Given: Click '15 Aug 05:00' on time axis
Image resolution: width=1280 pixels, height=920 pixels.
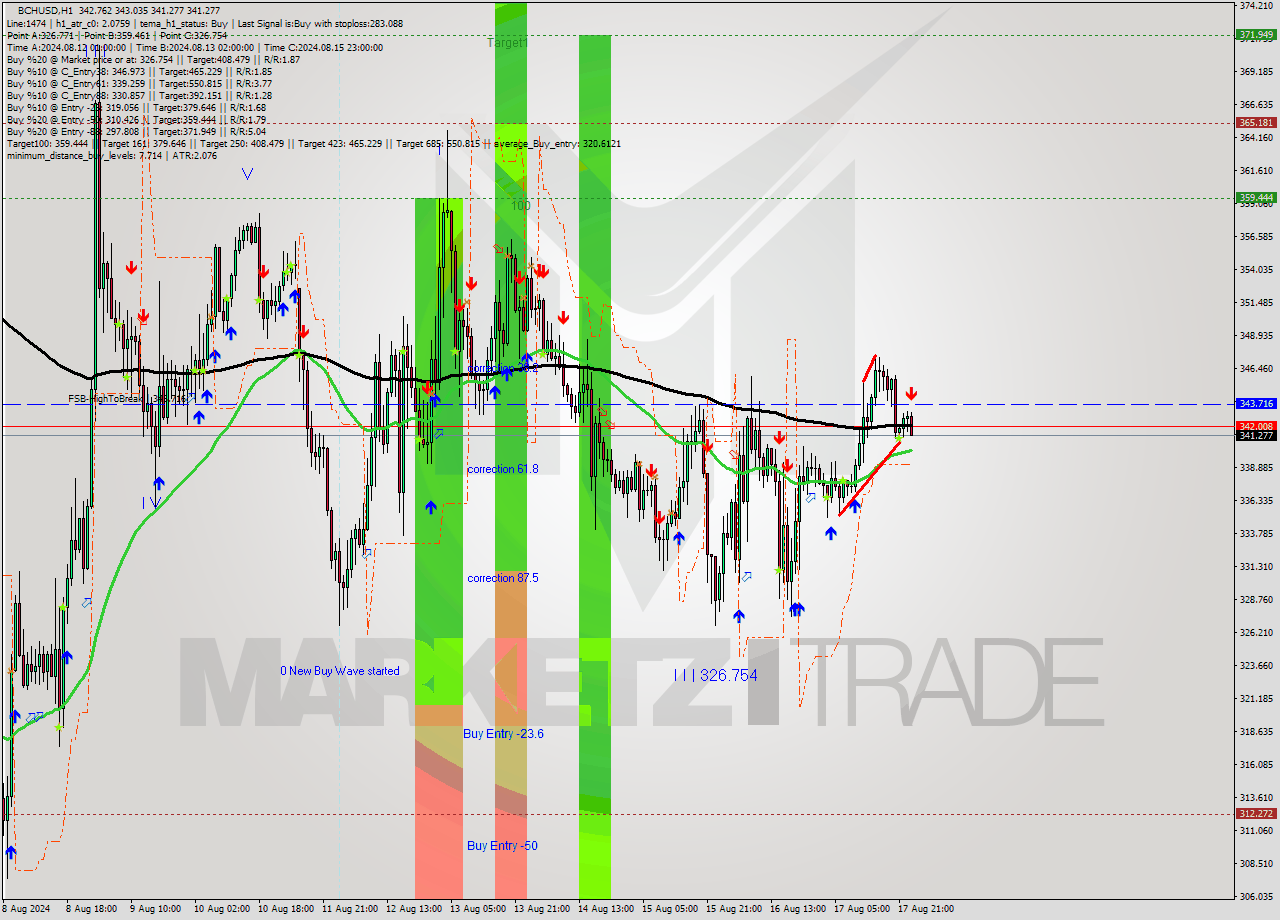Looking at the screenshot, I should coord(670,909).
